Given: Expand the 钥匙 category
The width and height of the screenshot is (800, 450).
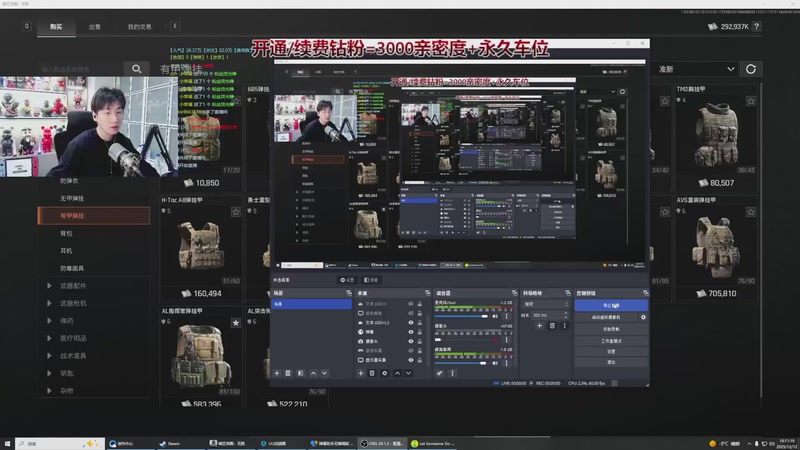Looking at the screenshot, I should pos(49,373).
